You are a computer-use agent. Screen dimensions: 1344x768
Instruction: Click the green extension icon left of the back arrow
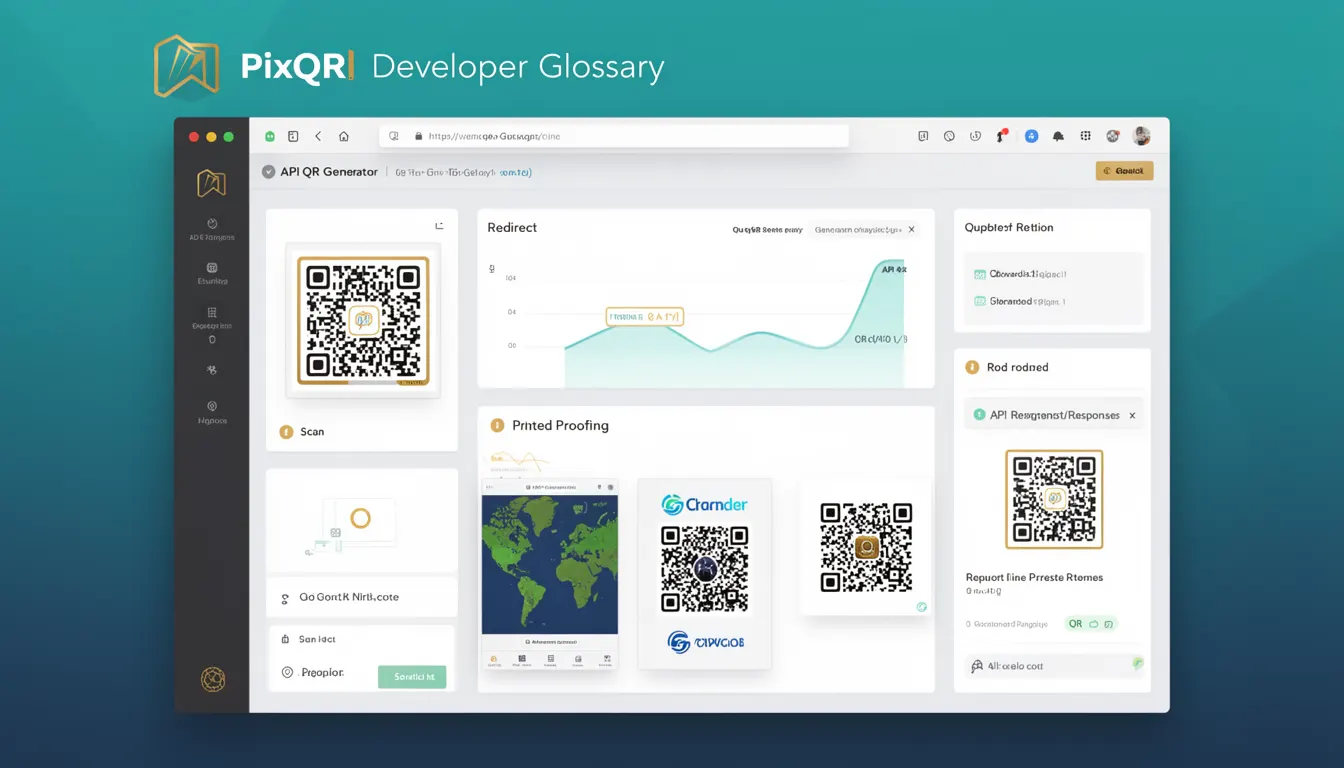(x=270, y=136)
